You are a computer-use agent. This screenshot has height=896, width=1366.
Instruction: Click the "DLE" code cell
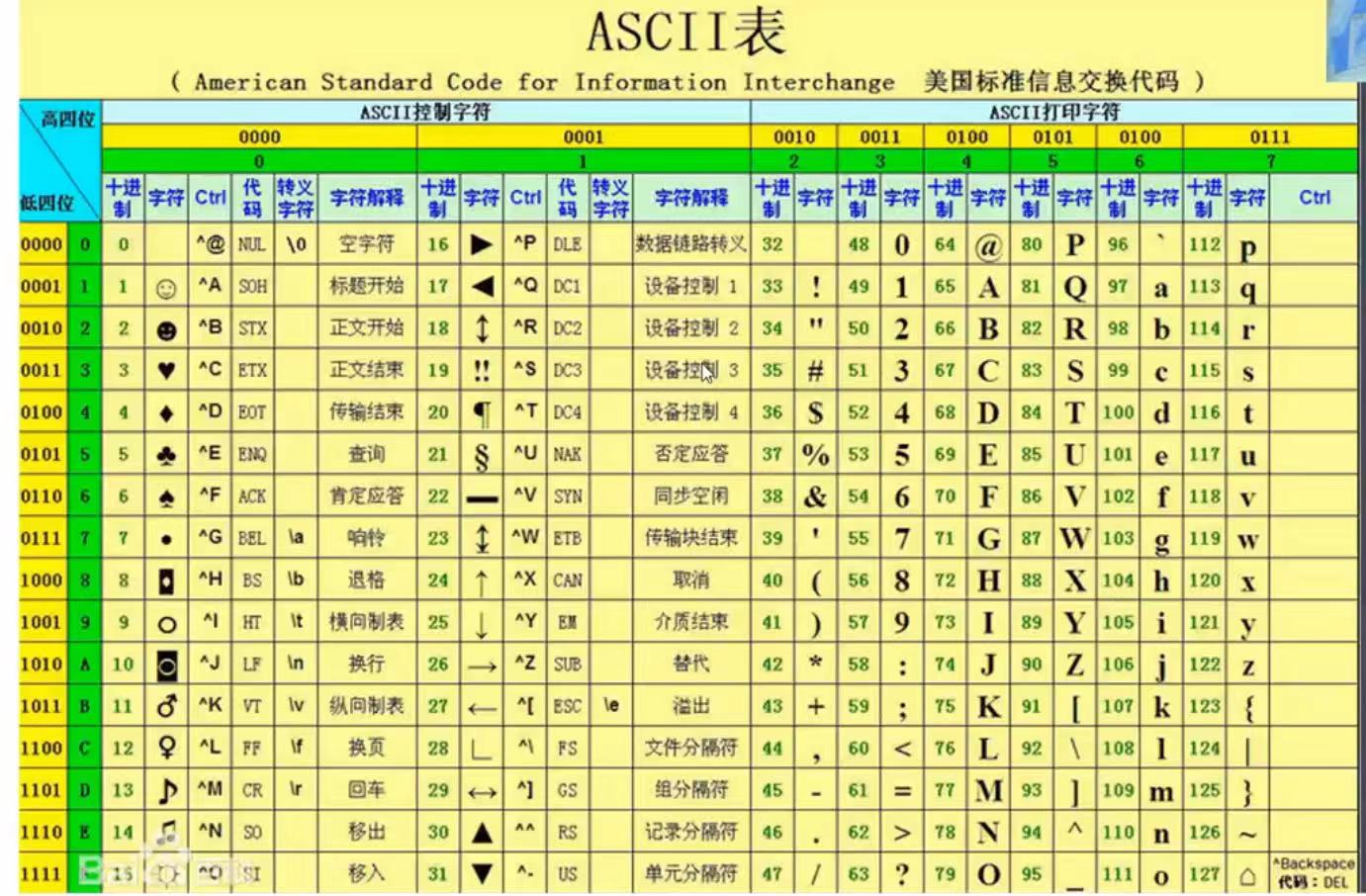[x=568, y=244]
